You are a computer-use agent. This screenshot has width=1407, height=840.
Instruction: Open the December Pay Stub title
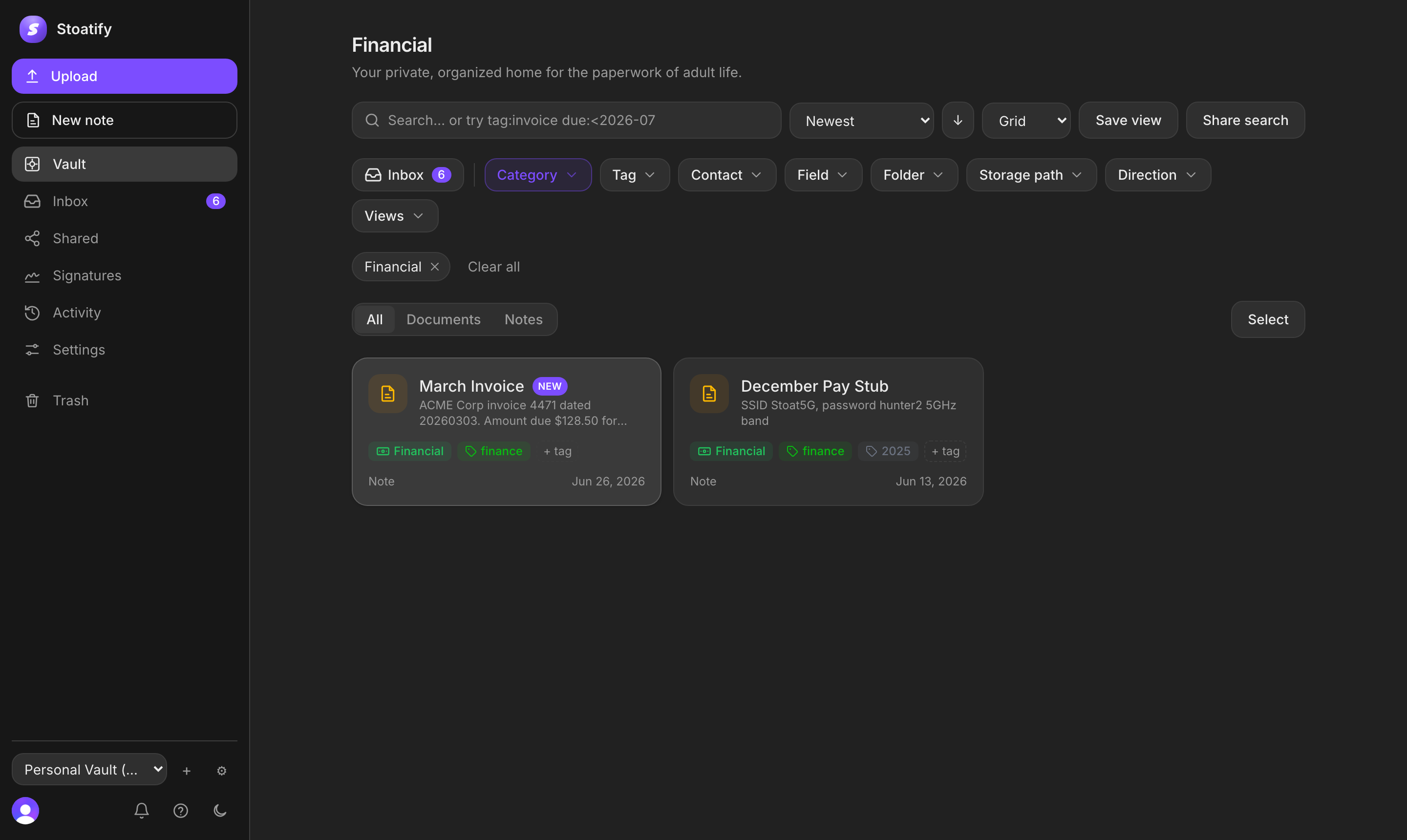[814, 386]
